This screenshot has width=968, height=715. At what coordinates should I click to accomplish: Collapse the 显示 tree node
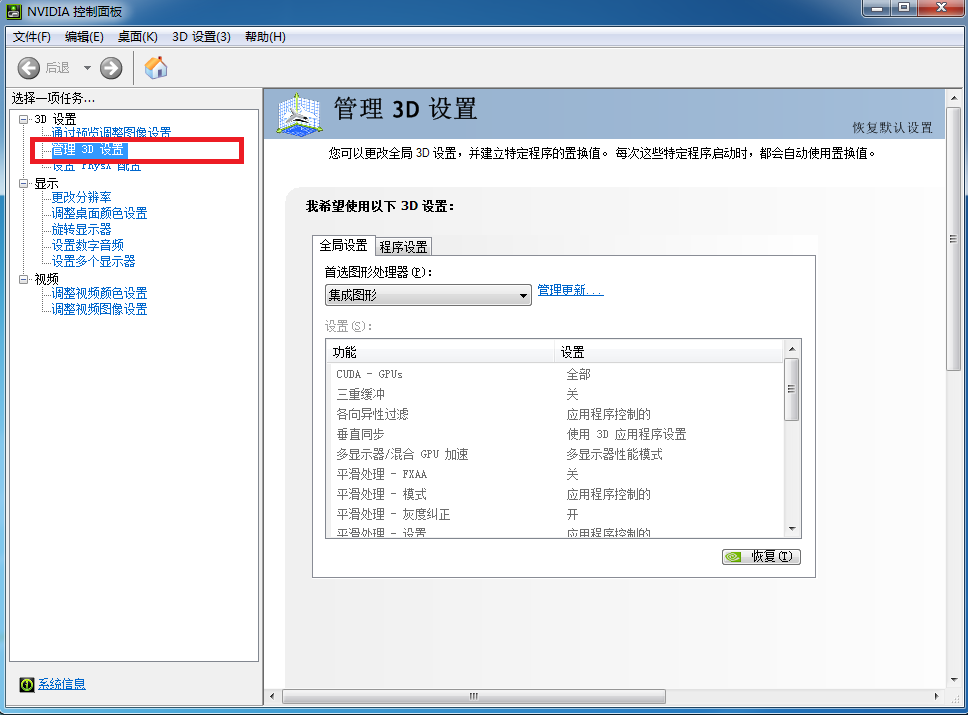[x=23, y=183]
